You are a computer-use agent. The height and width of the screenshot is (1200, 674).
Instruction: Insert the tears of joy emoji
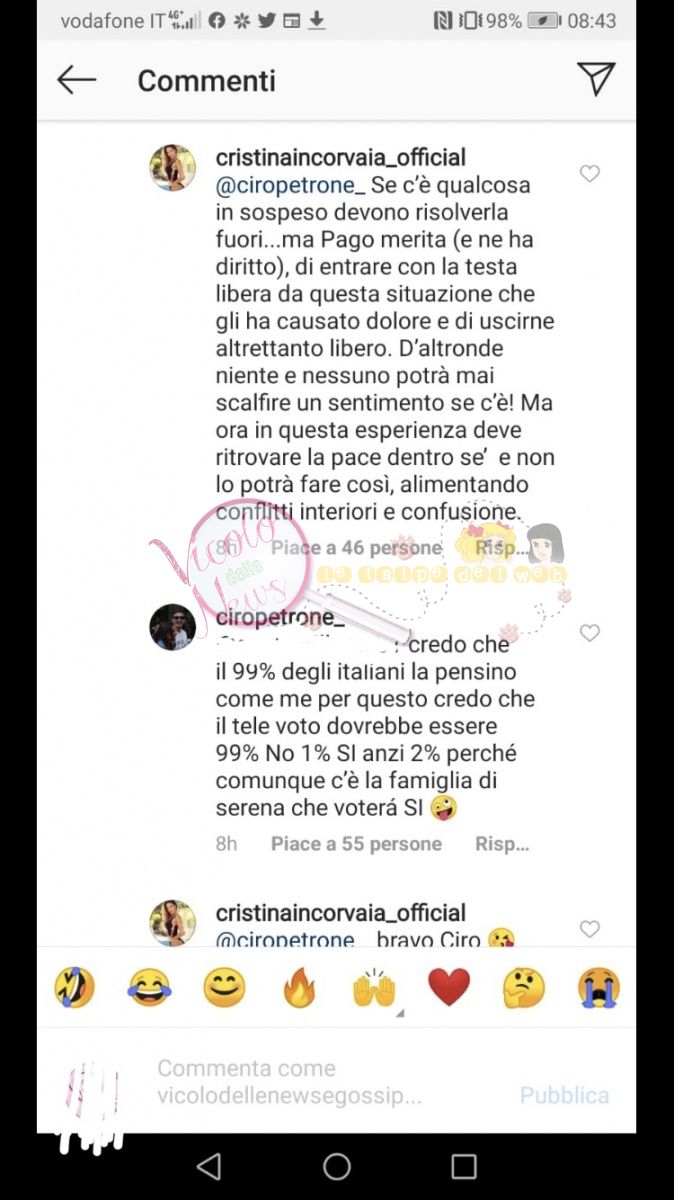click(149, 988)
